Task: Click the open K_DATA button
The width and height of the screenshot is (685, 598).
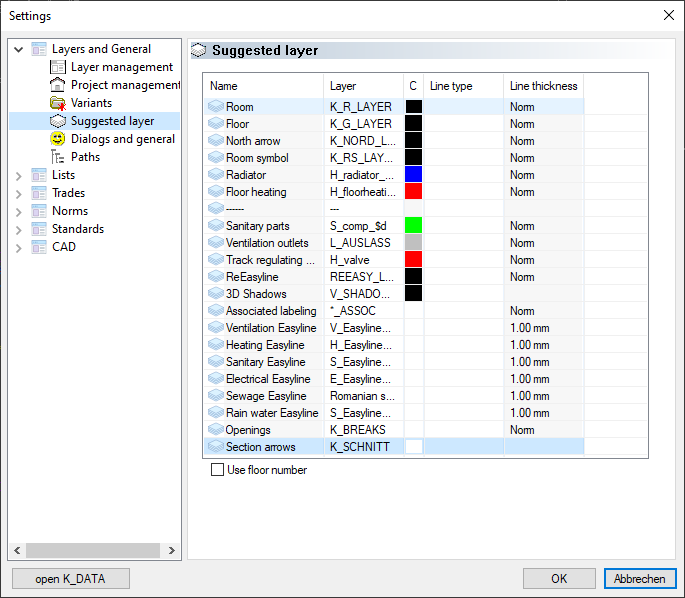Action: coord(70,579)
